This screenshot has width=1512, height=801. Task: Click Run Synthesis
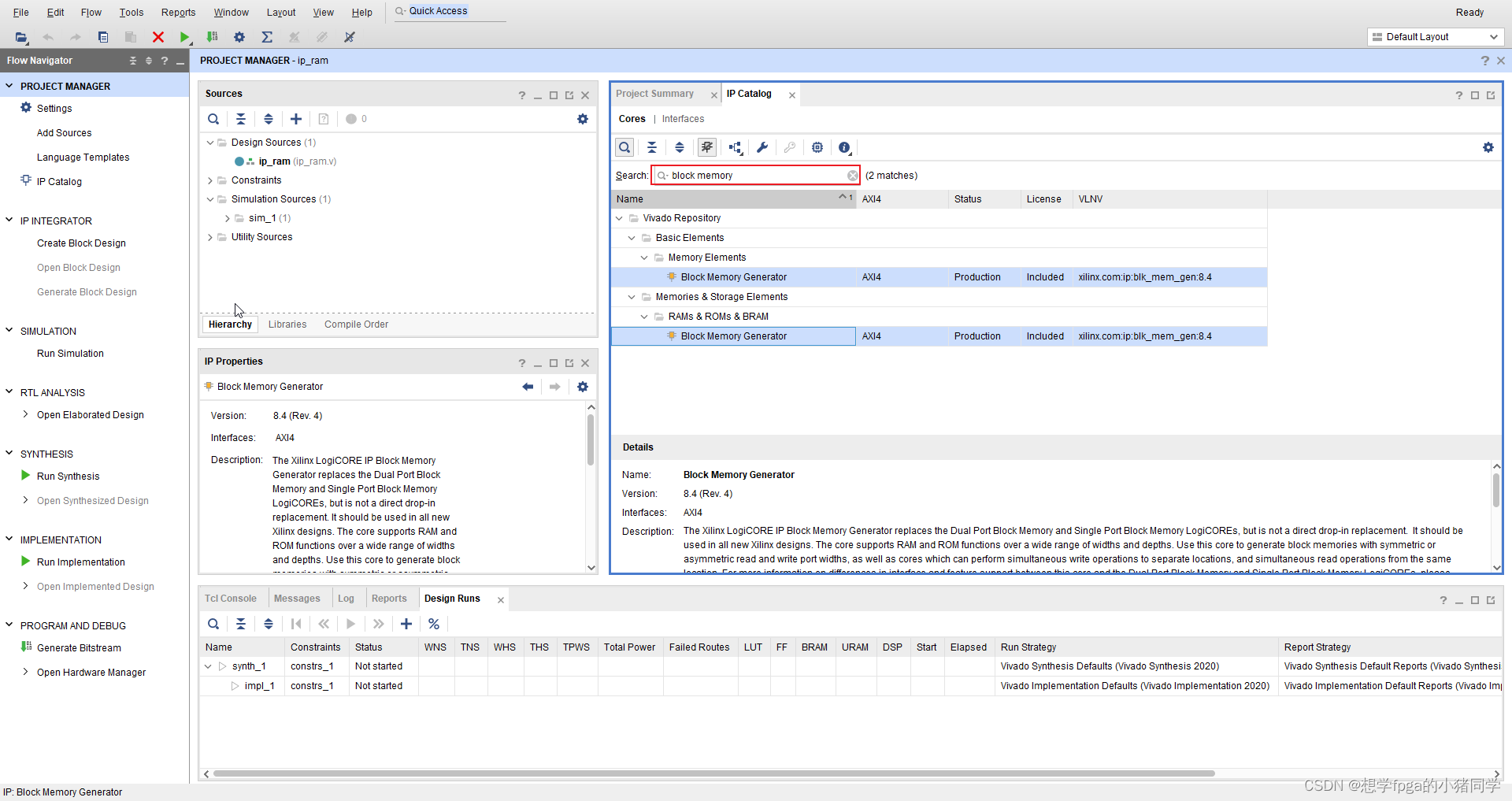click(69, 477)
